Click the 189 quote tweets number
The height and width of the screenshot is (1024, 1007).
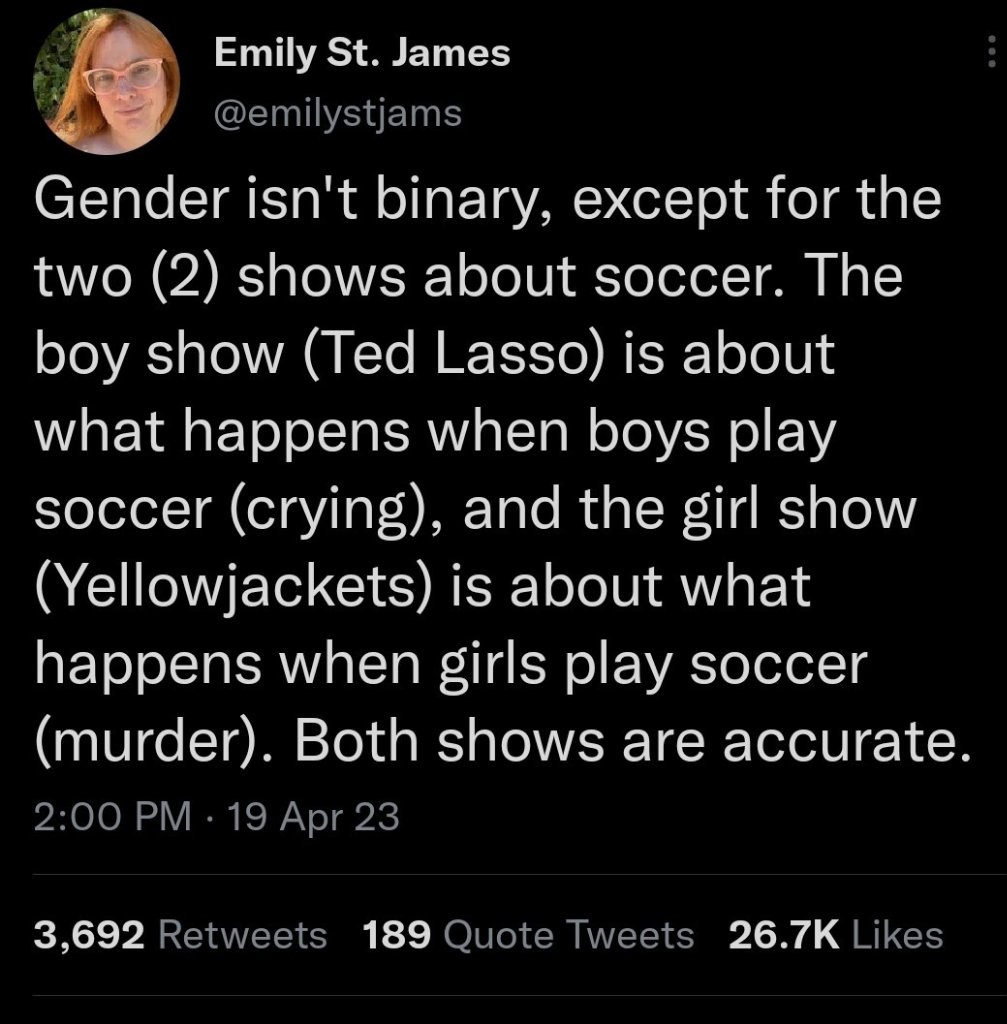coord(396,935)
